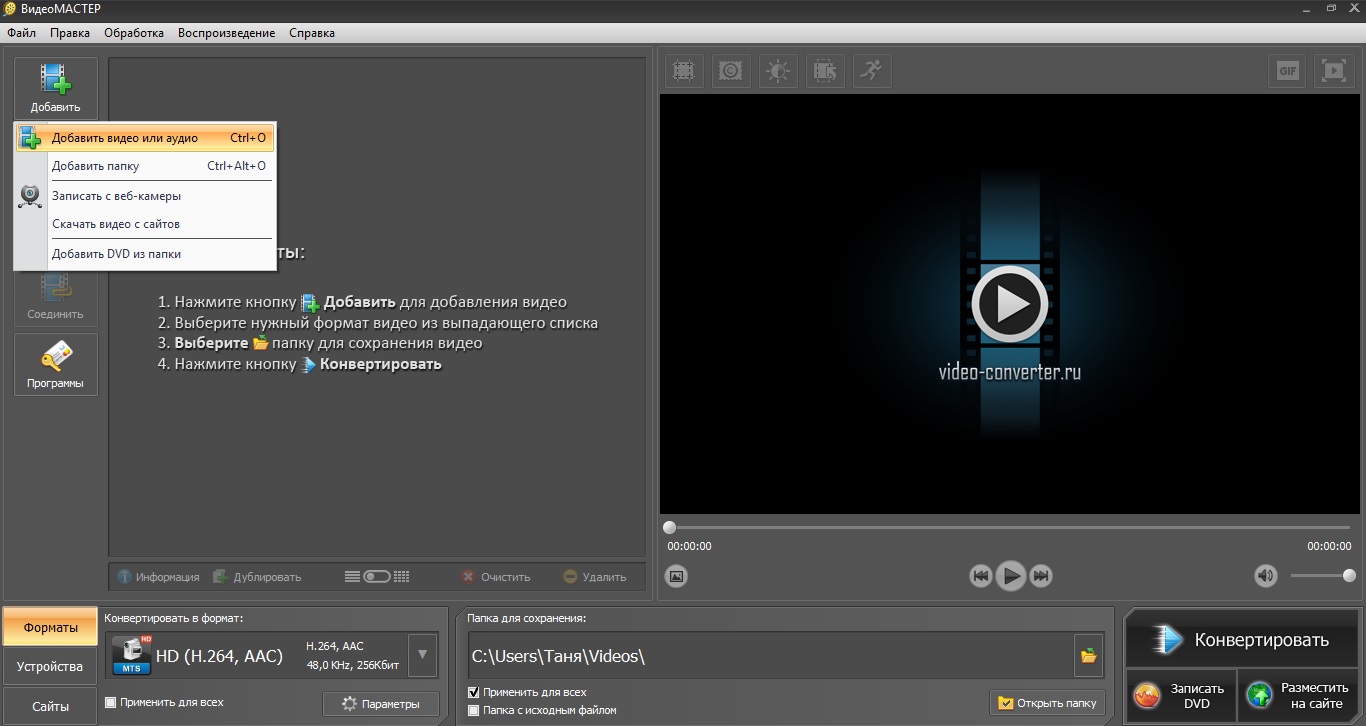This screenshot has width=1366, height=726.
Task: Toggle the list/grid view switch
Action: (x=377, y=576)
